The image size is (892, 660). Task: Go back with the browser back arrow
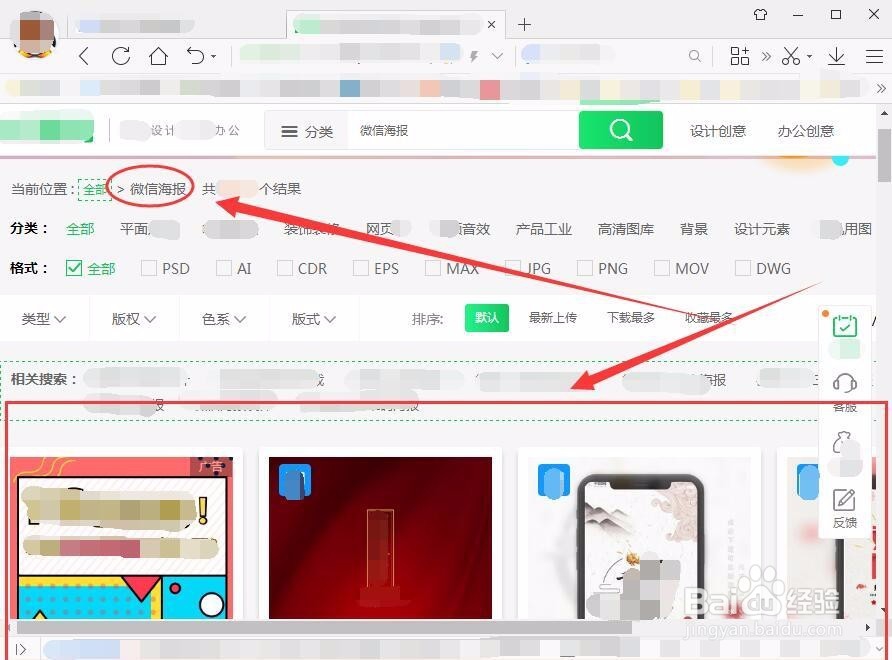(x=84, y=56)
